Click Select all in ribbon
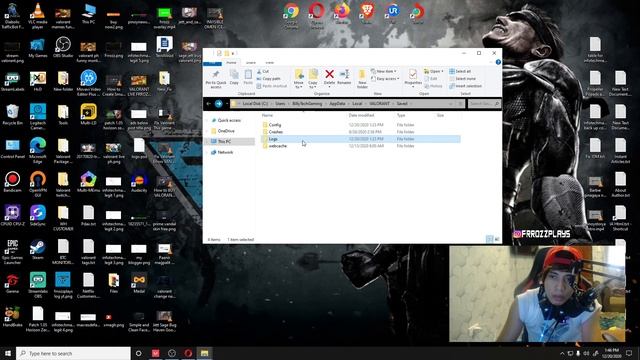 tap(460, 71)
